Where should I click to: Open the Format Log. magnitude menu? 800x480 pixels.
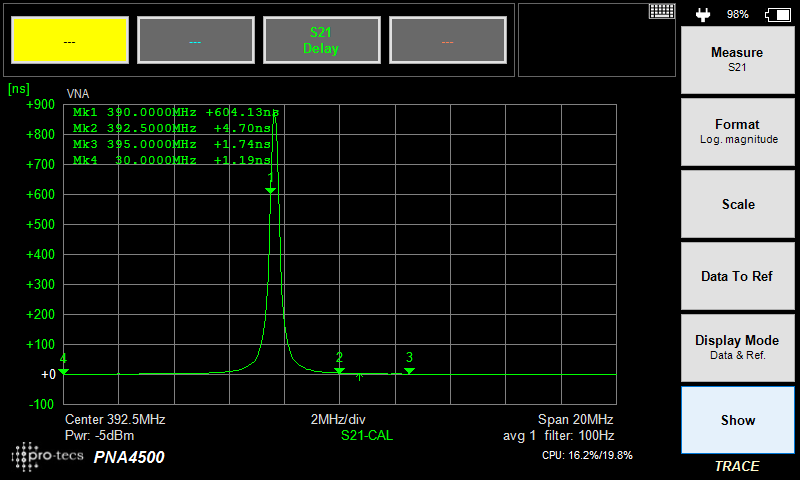[737, 132]
